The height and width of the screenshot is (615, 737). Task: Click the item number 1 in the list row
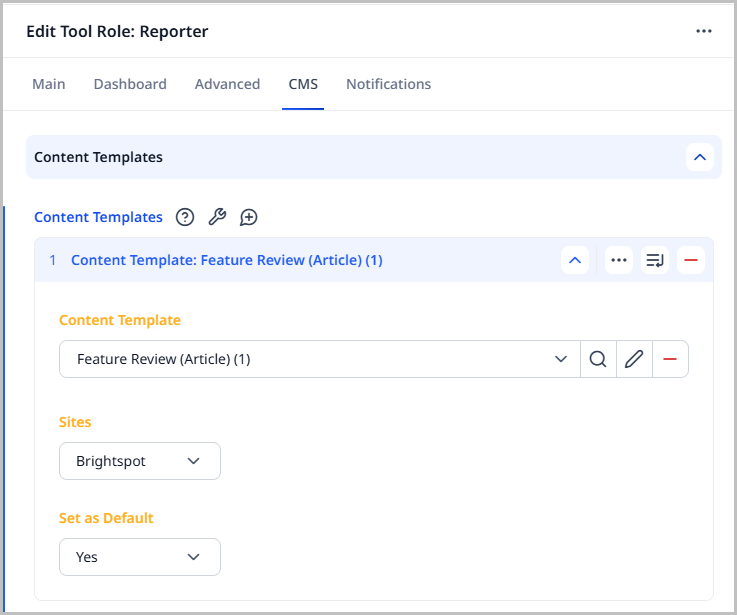click(53, 260)
